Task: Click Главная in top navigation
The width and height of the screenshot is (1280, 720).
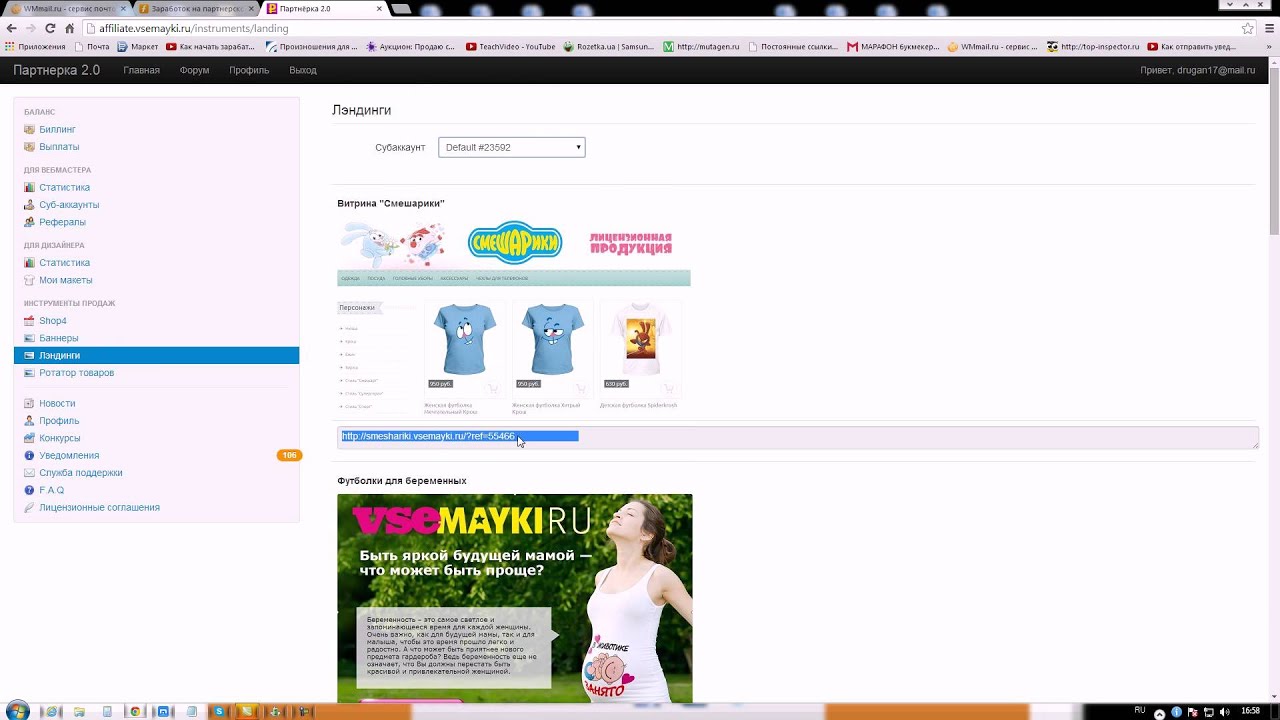Action: tap(141, 71)
